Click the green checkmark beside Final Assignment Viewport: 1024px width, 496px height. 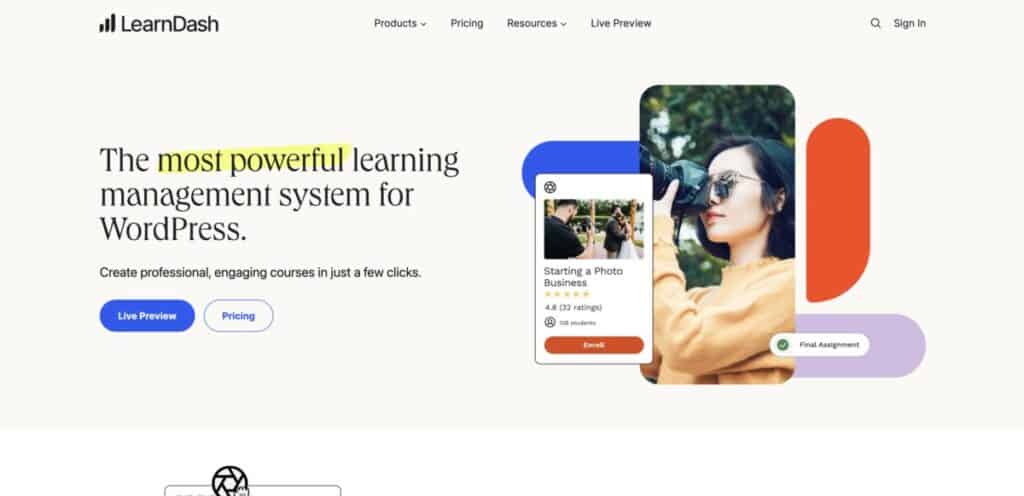[x=782, y=345]
